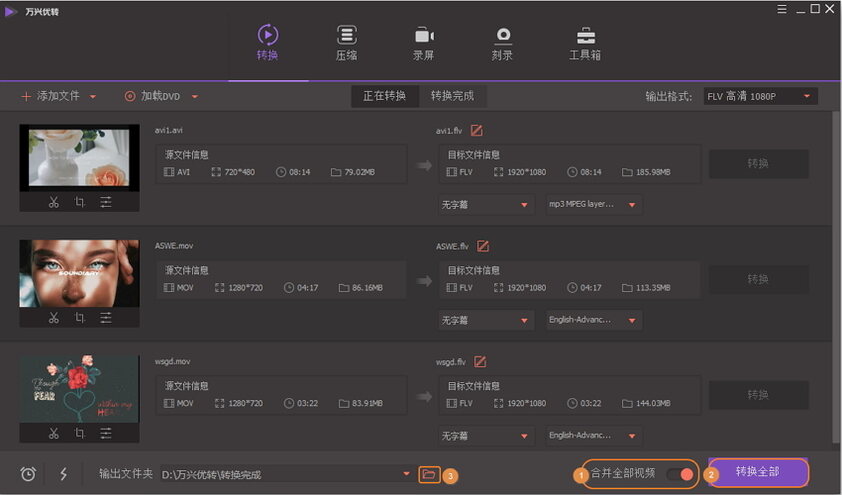Open effects adjust icon under wsgd.mov thumbnail
Image resolution: width=842 pixels, height=495 pixels.
coord(106,433)
